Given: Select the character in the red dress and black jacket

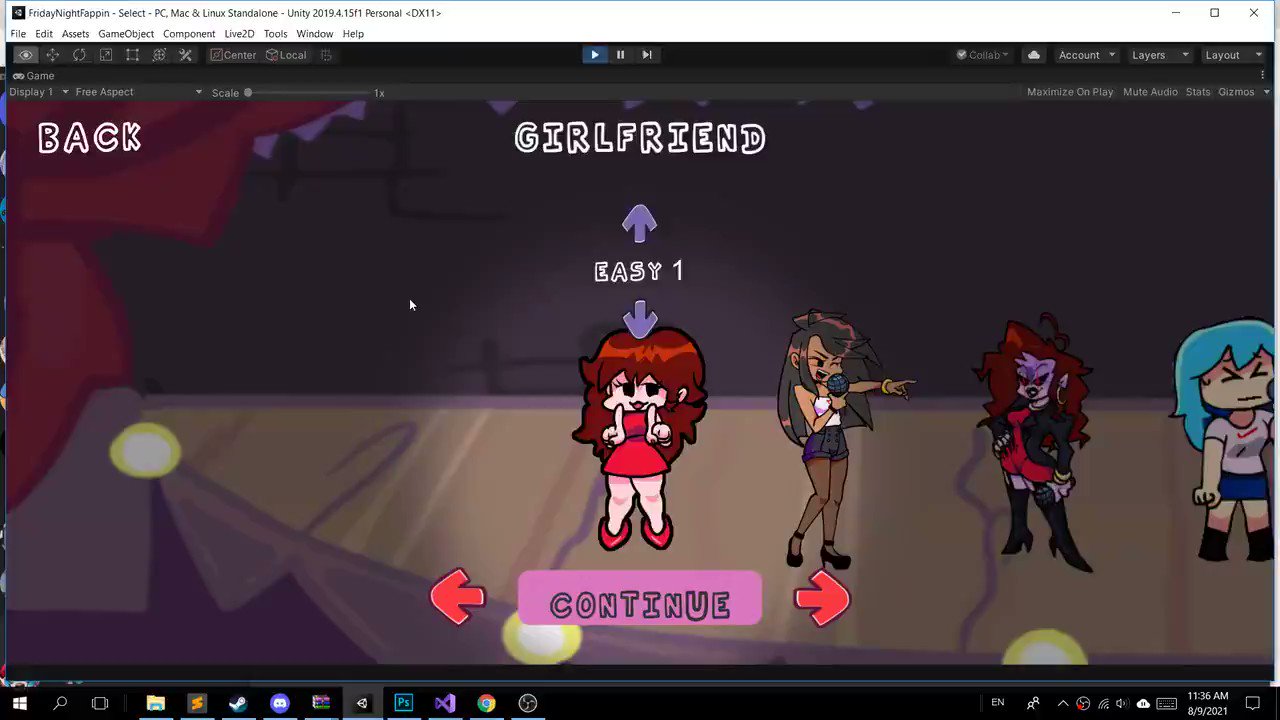Looking at the screenshot, I should point(1035,445).
